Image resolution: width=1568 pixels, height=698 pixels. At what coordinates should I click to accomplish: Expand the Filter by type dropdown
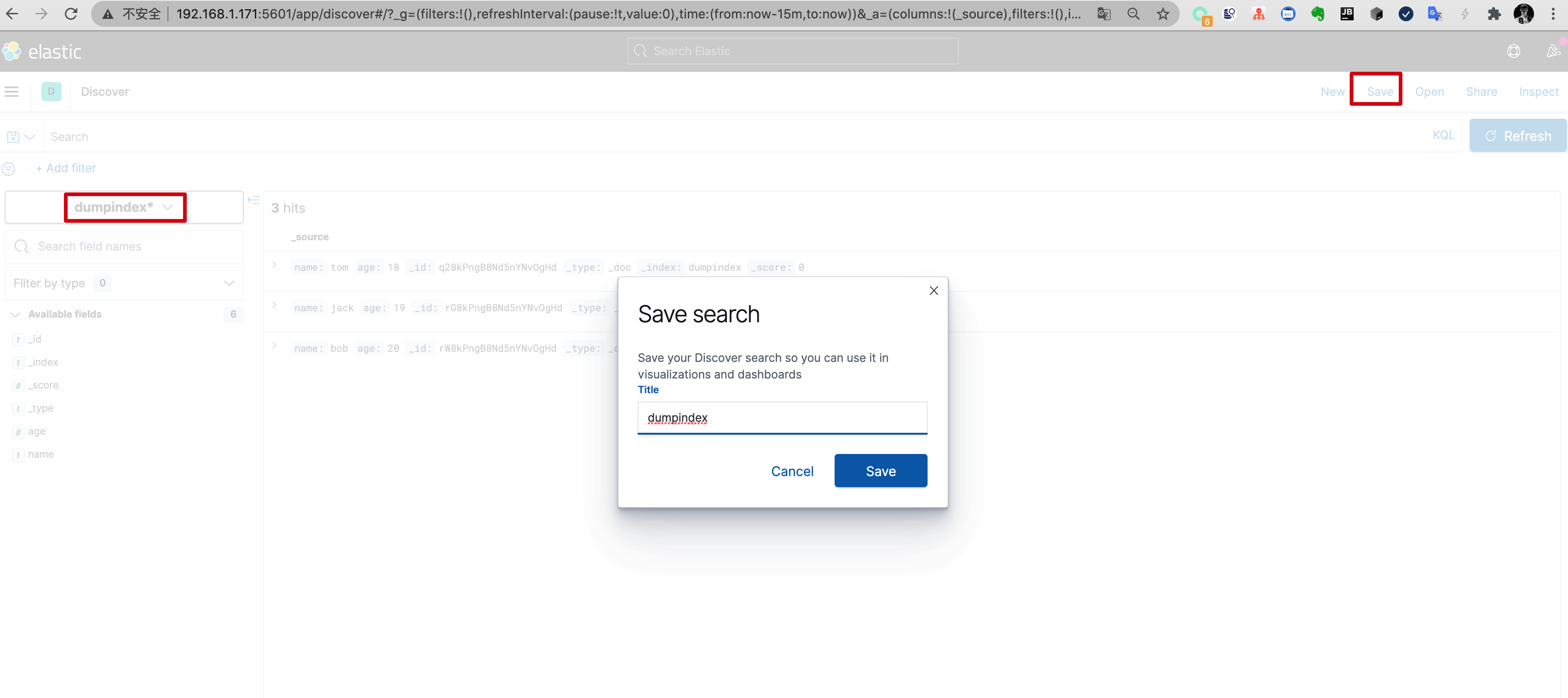124,283
